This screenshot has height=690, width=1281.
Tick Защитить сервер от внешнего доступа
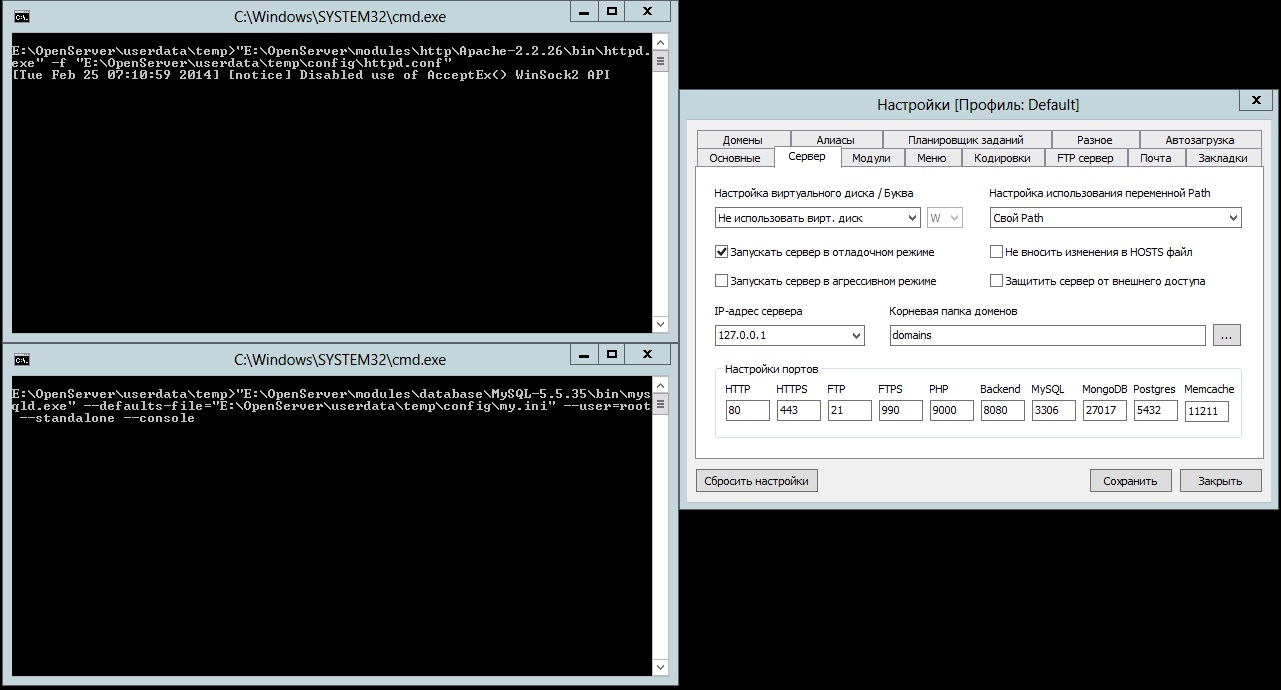997,282
